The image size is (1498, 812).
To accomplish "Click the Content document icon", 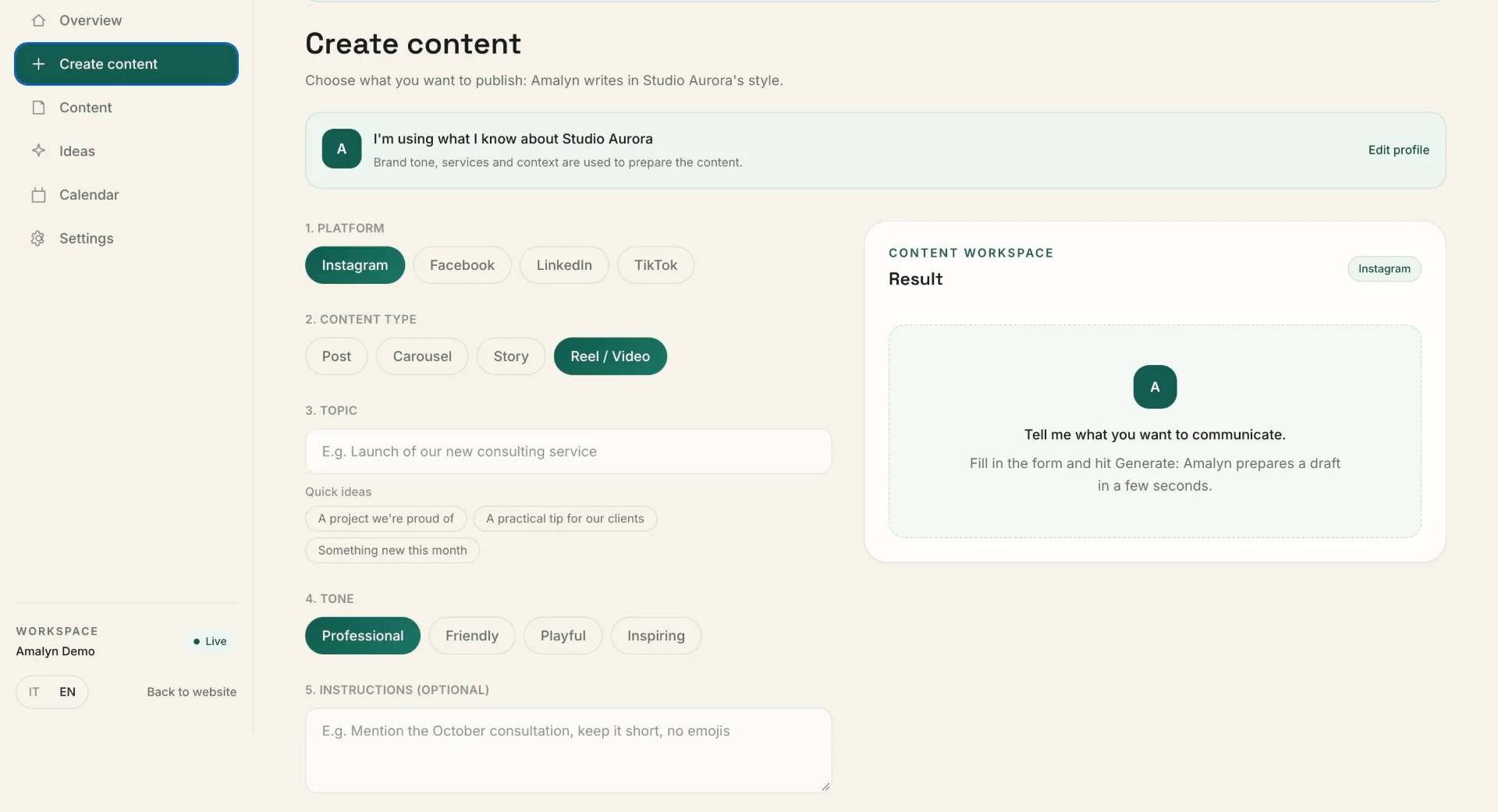I will pos(38,108).
